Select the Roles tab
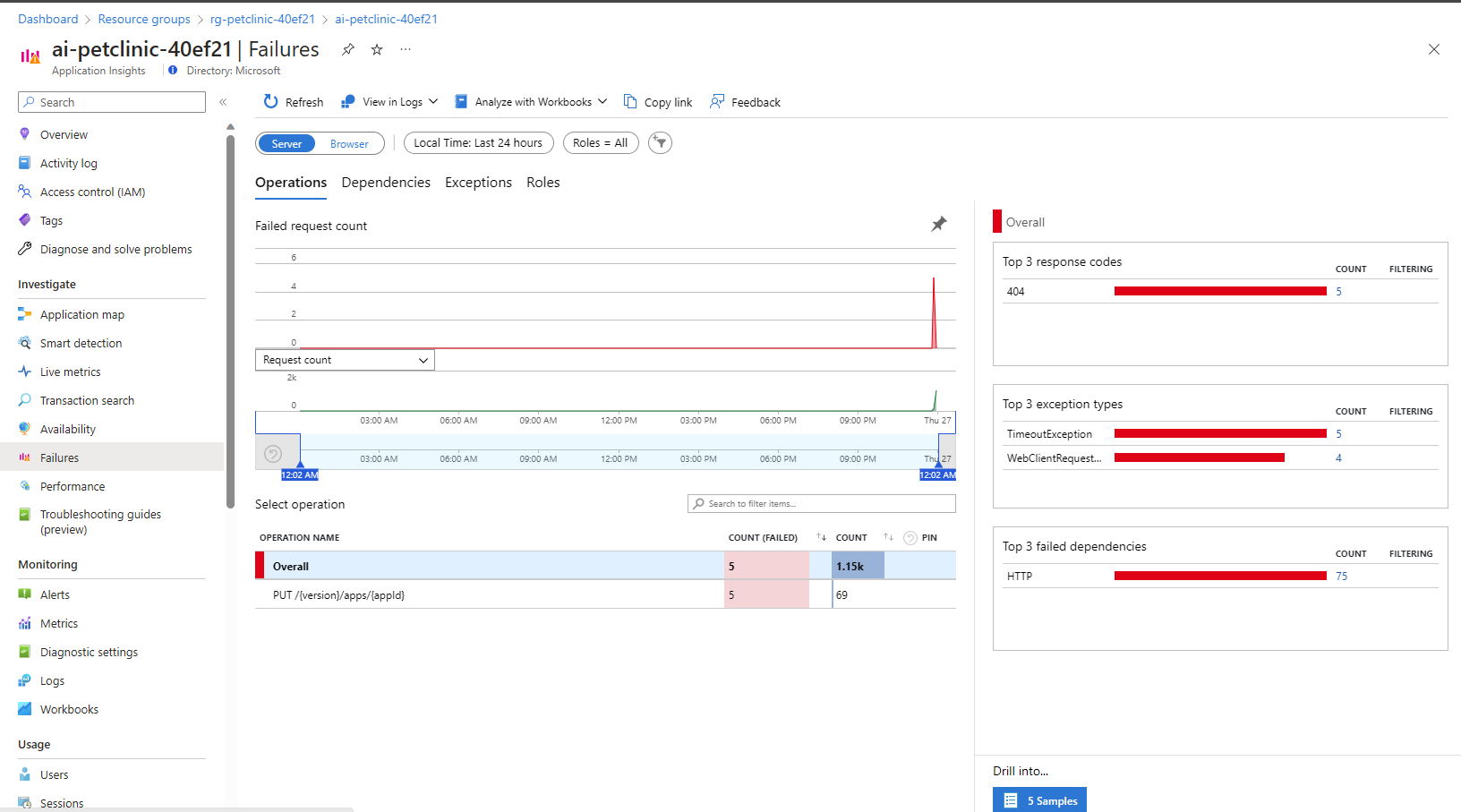 543,183
